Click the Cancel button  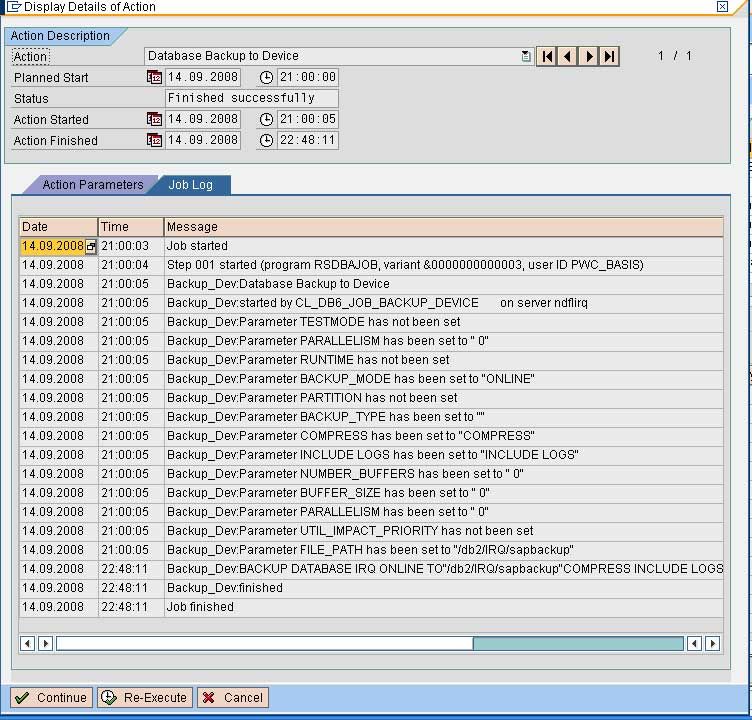coord(233,697)
